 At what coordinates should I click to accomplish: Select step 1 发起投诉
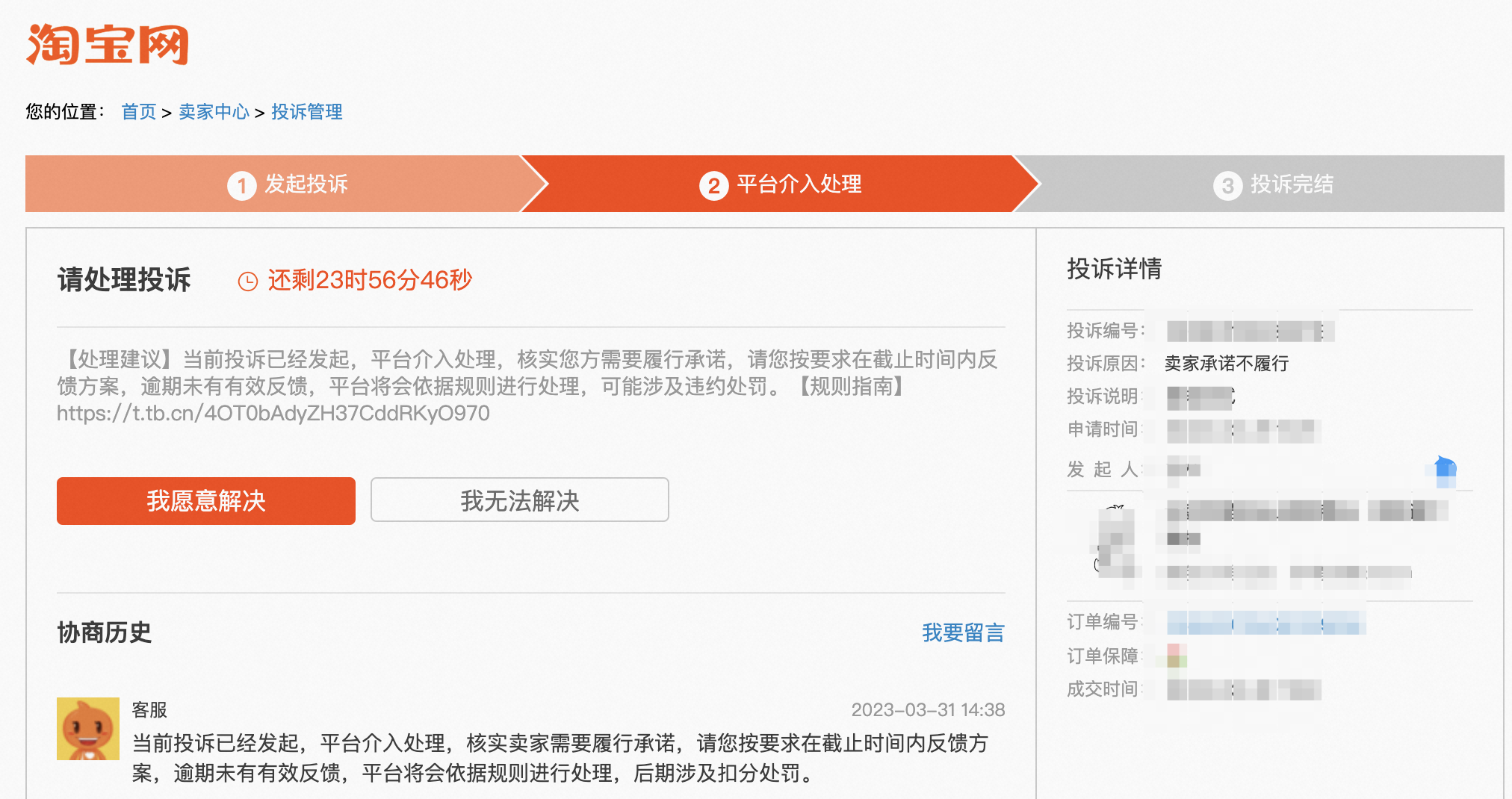(x=288, y=184)
